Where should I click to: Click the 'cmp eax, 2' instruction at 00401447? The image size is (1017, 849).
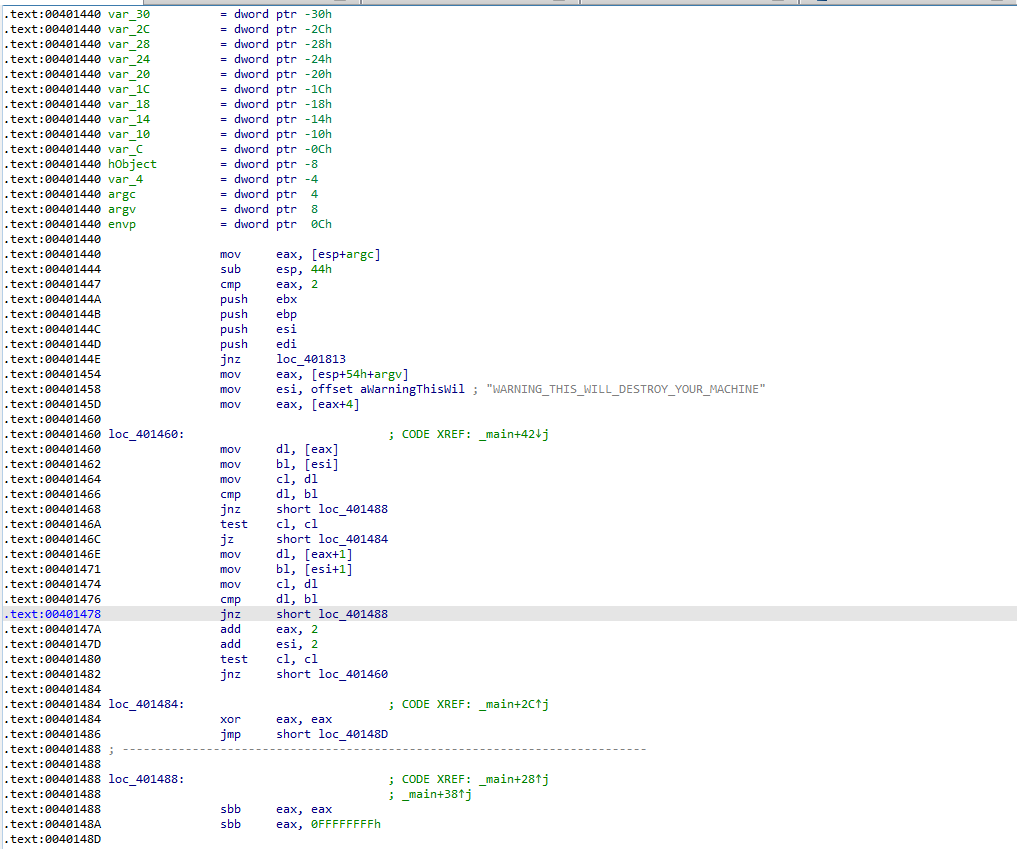(269, 284)
